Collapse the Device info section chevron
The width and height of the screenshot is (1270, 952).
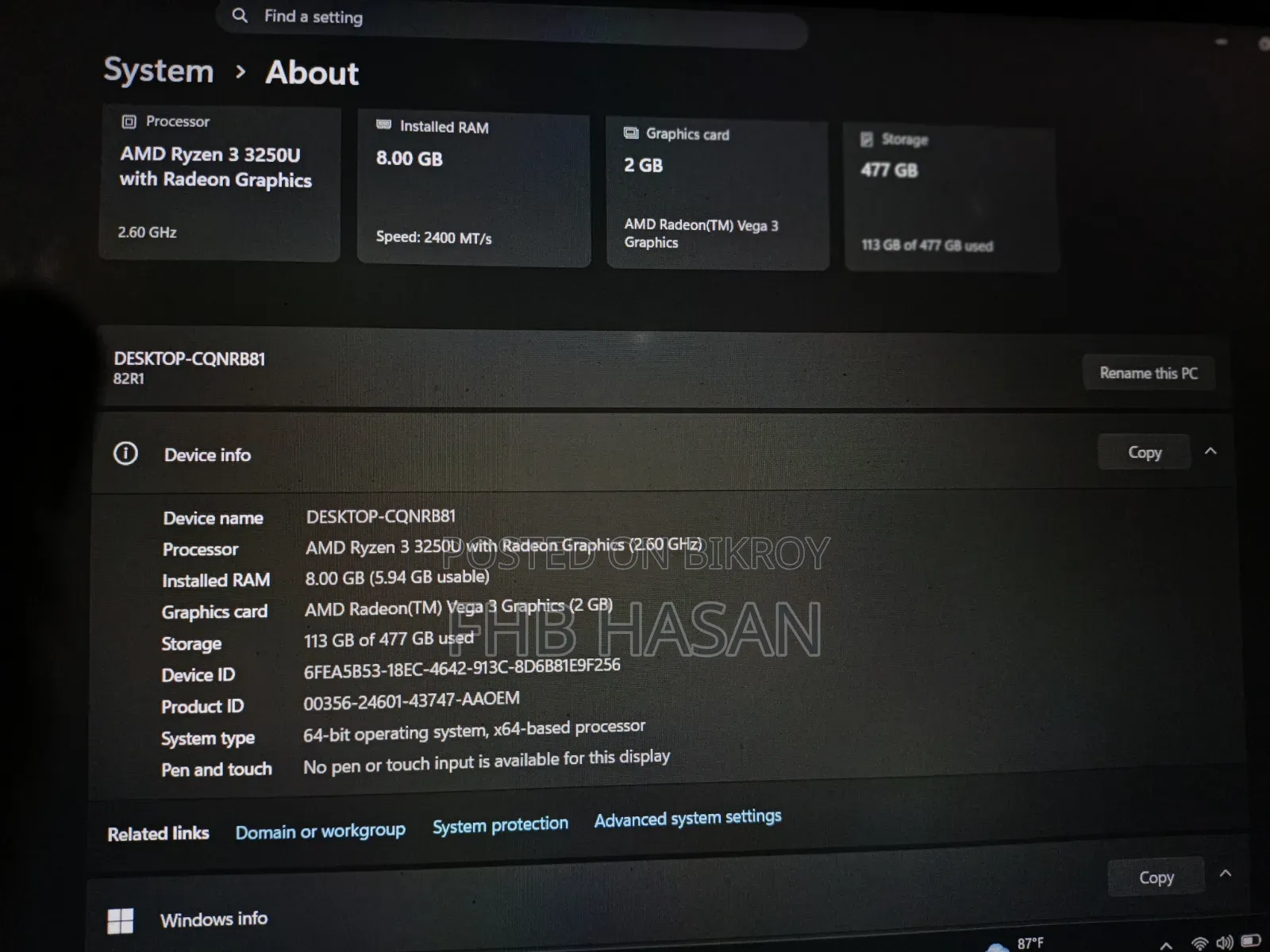pyautogui.click(x=1210, y=451)
